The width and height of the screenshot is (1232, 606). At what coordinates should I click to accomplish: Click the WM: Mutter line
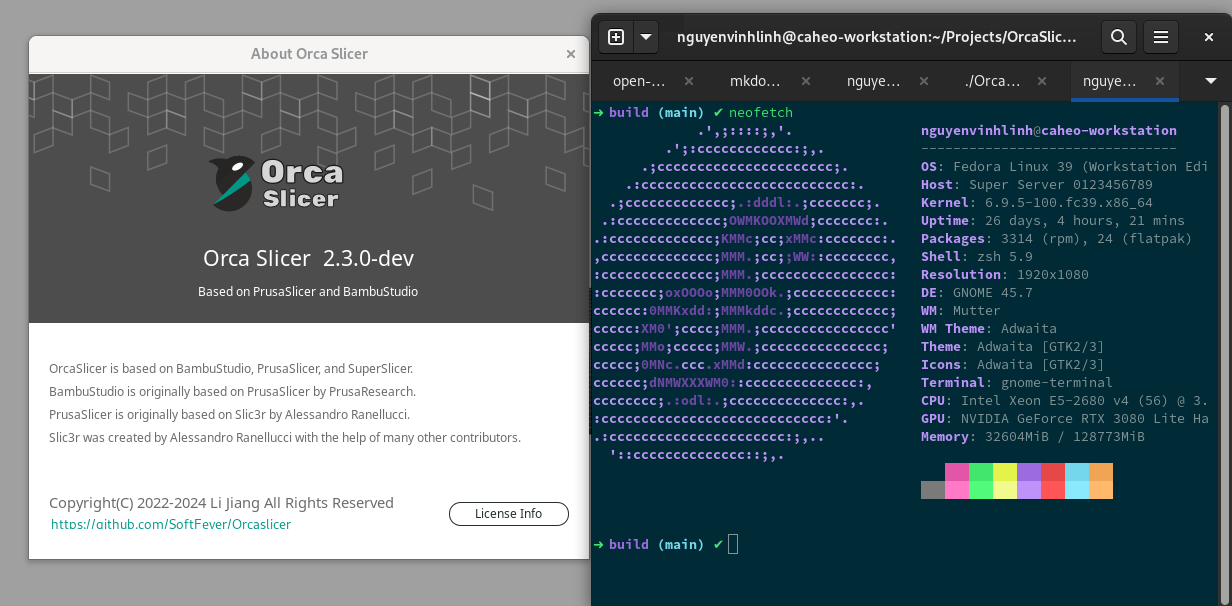click(961, 311)
